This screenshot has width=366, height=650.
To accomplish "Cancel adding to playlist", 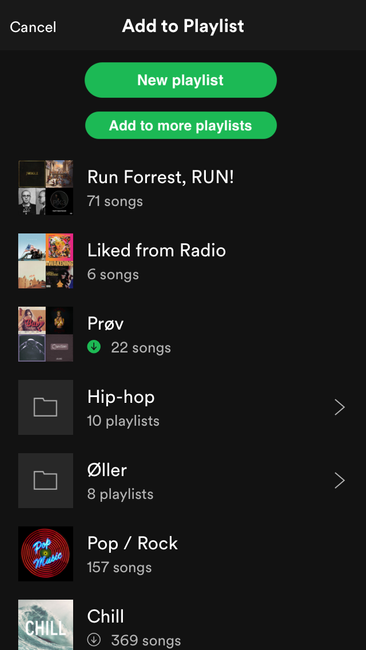I will click(33, 27).
